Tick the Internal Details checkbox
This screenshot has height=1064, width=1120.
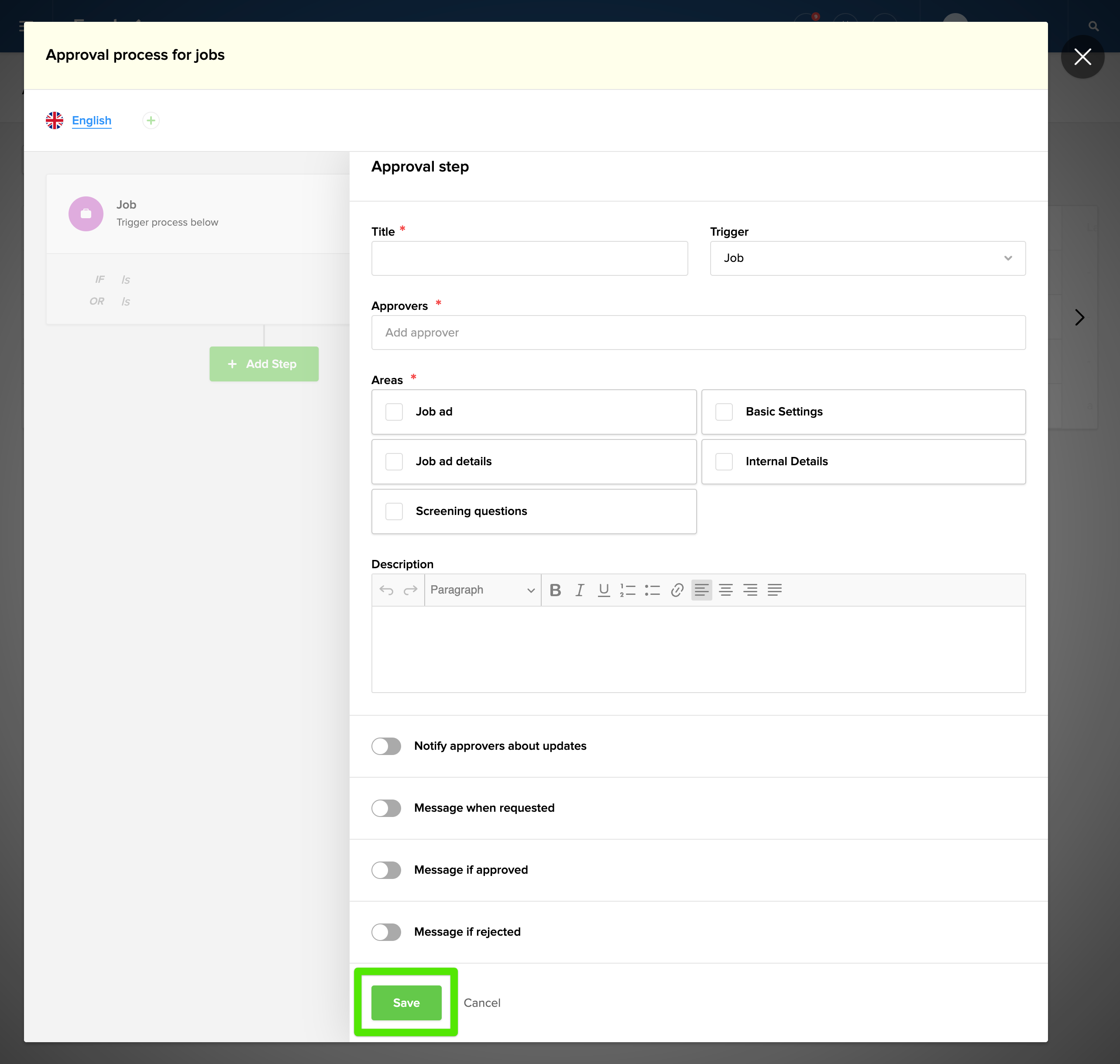(x=724, y=461)
